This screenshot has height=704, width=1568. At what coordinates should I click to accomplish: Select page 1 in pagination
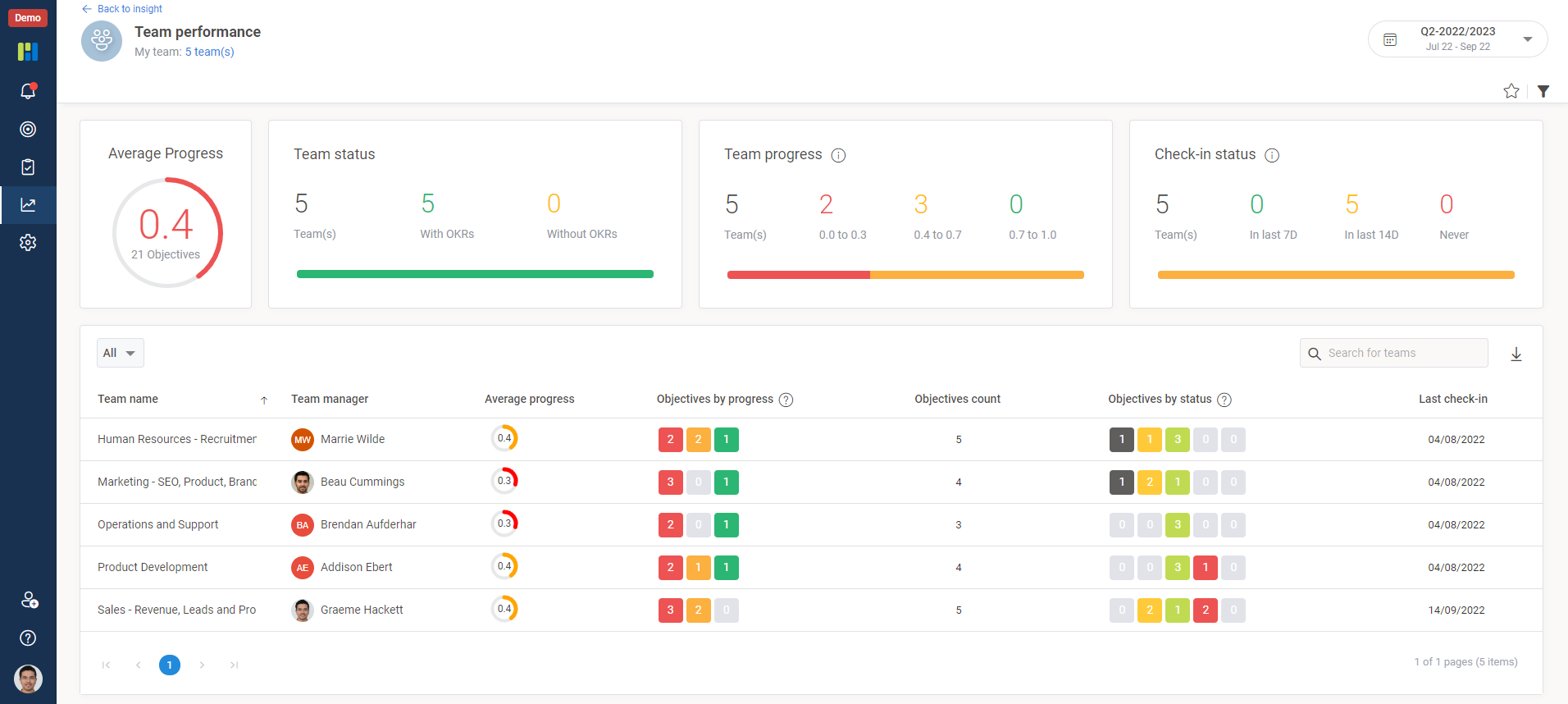[x=170, y=665]
